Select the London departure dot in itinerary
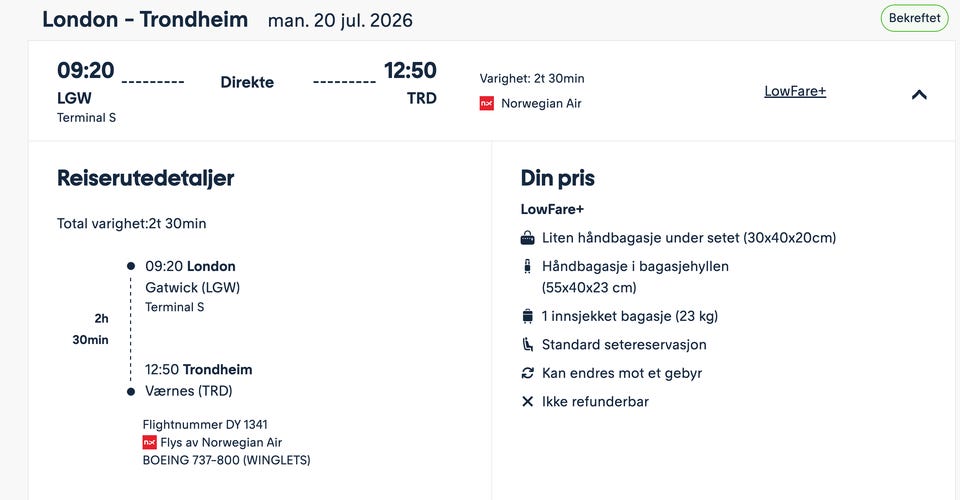The width and height of the screenshot is (960, 500). click(130, 266)
